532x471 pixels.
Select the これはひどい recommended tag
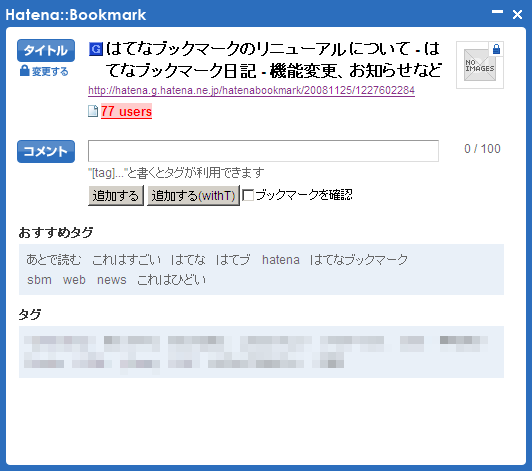(x=172, y=280)
